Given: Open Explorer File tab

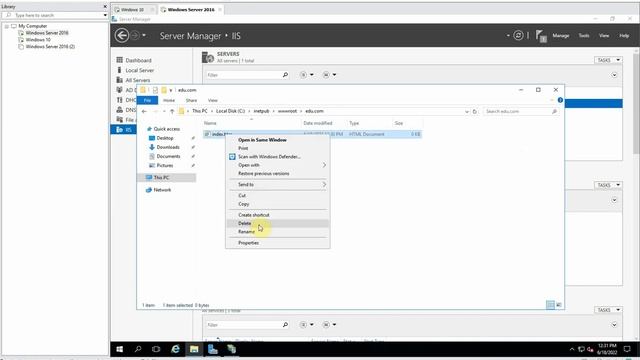Looking at the screenshot, I should pos(147,100).
